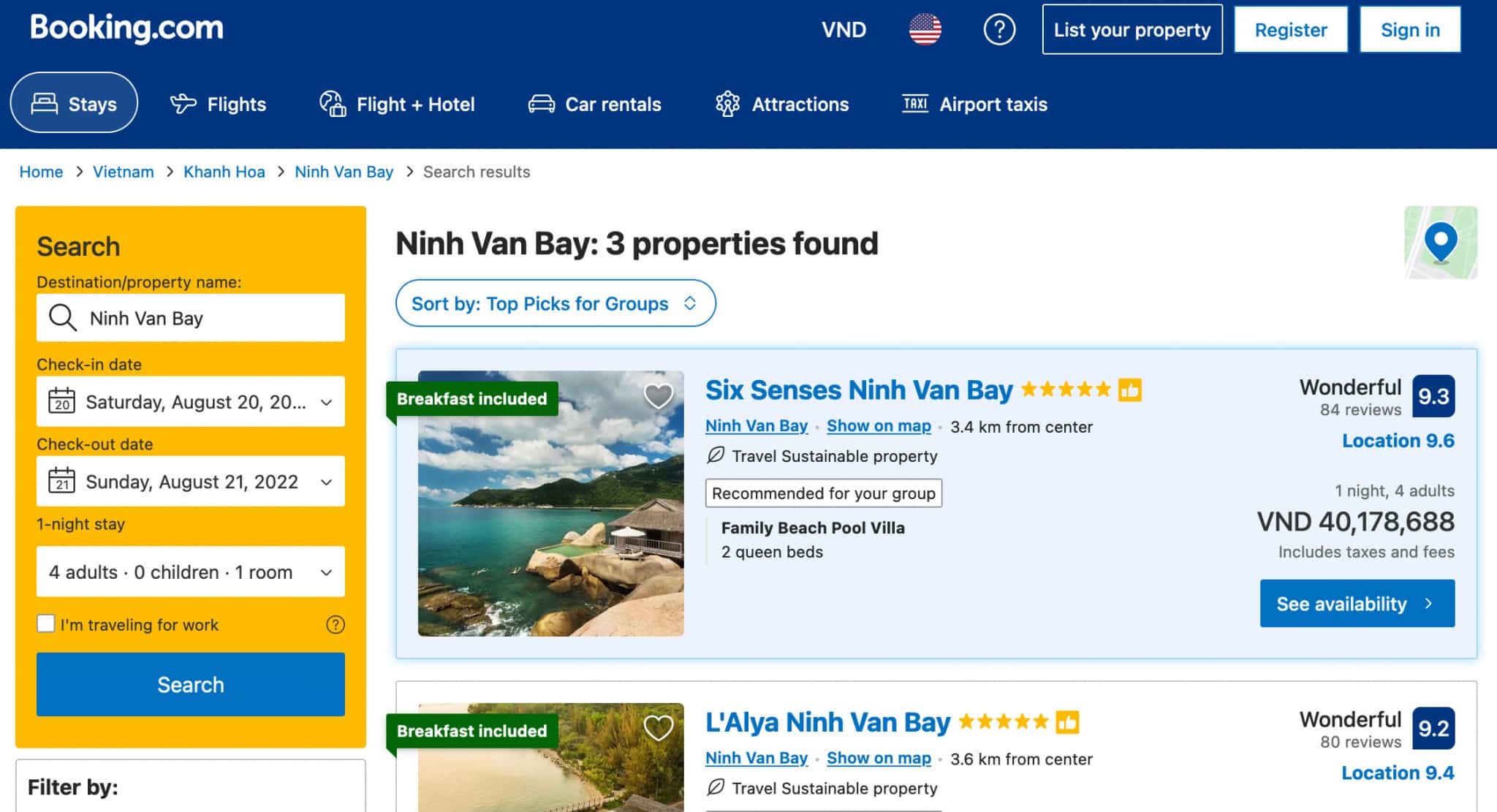
Task: Click the destination name input field
Action: [x=208, y=318]
